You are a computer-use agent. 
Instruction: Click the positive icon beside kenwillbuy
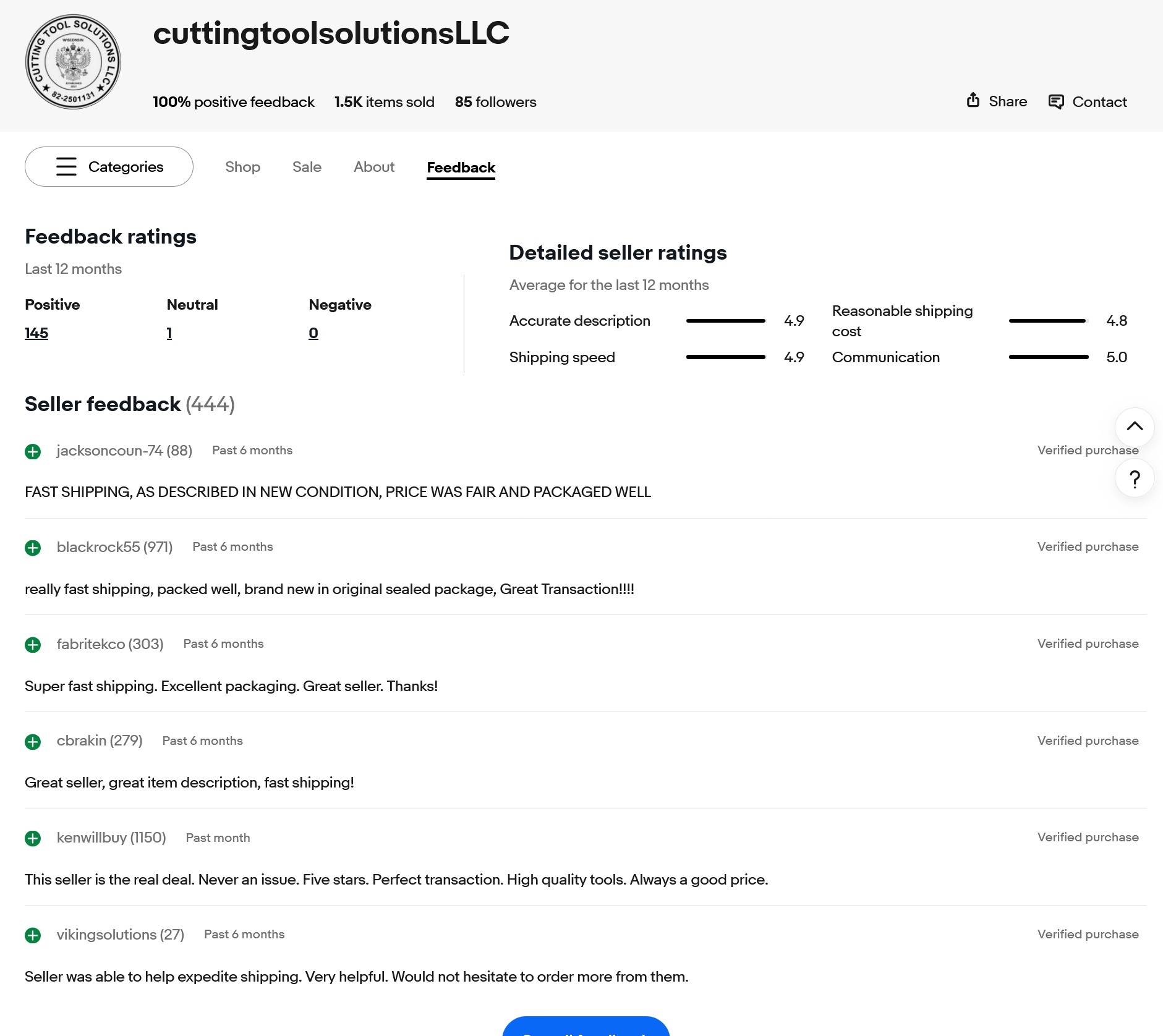[x=33, y=839]
